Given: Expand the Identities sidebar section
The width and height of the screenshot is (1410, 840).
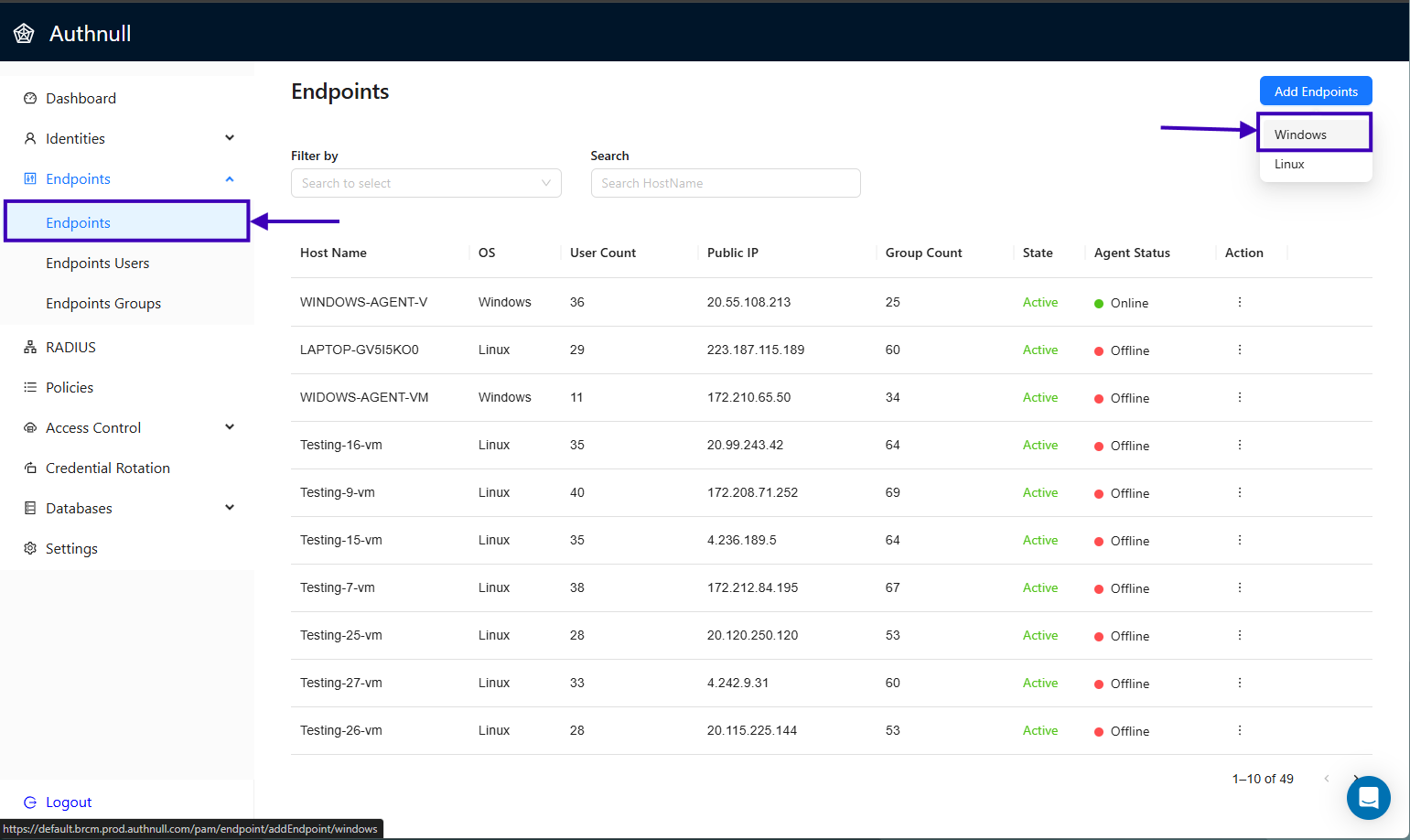Looking at the screenshot, I should pyautogui.click(x=230, y=138).
